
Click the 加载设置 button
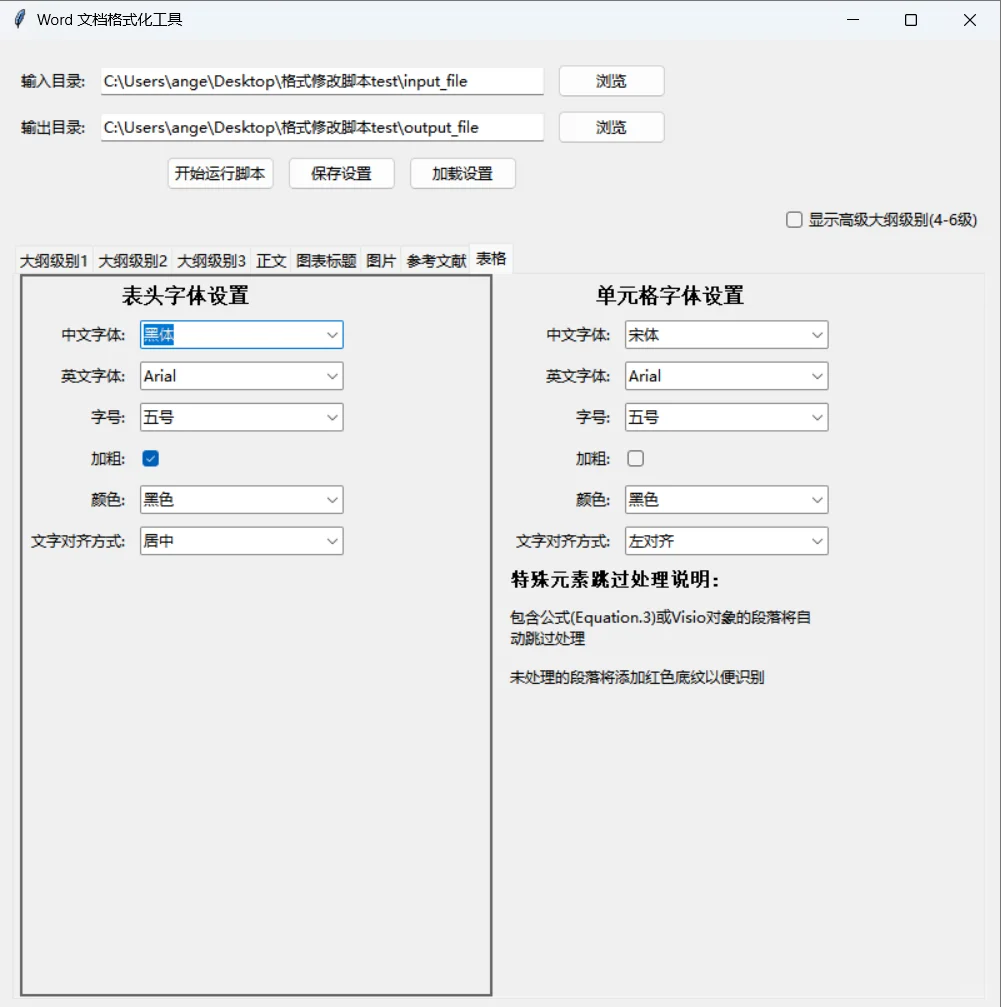[x=462, y=173]
